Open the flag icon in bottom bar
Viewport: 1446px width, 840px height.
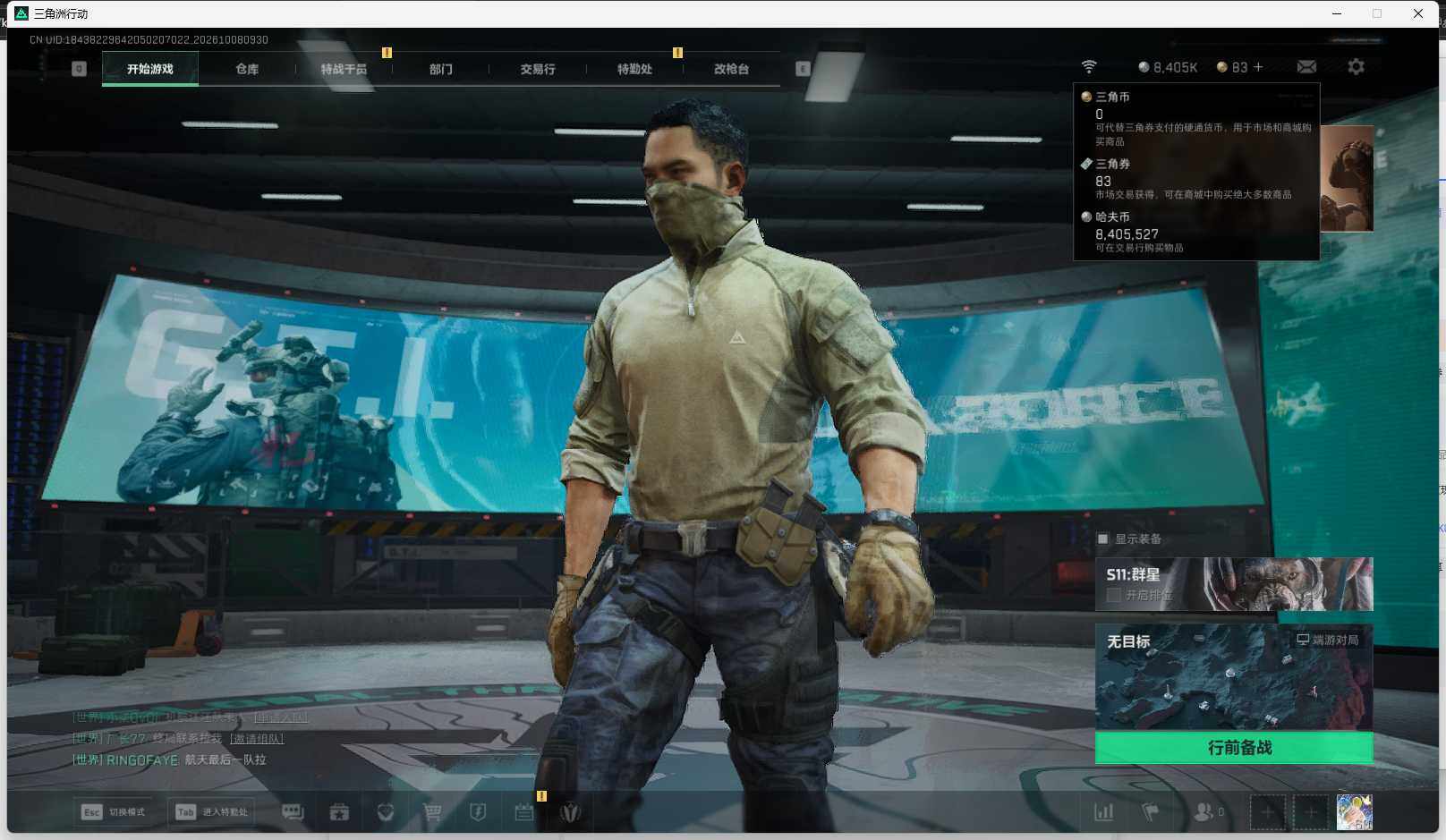[x=1151, y=812]
